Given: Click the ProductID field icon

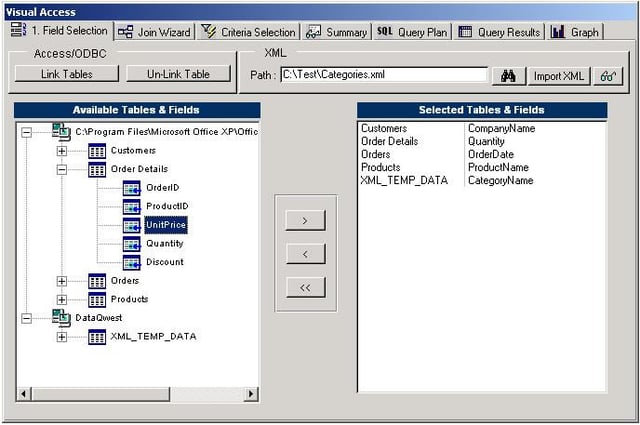Looking at the screenshot, I should pos(131,207).
